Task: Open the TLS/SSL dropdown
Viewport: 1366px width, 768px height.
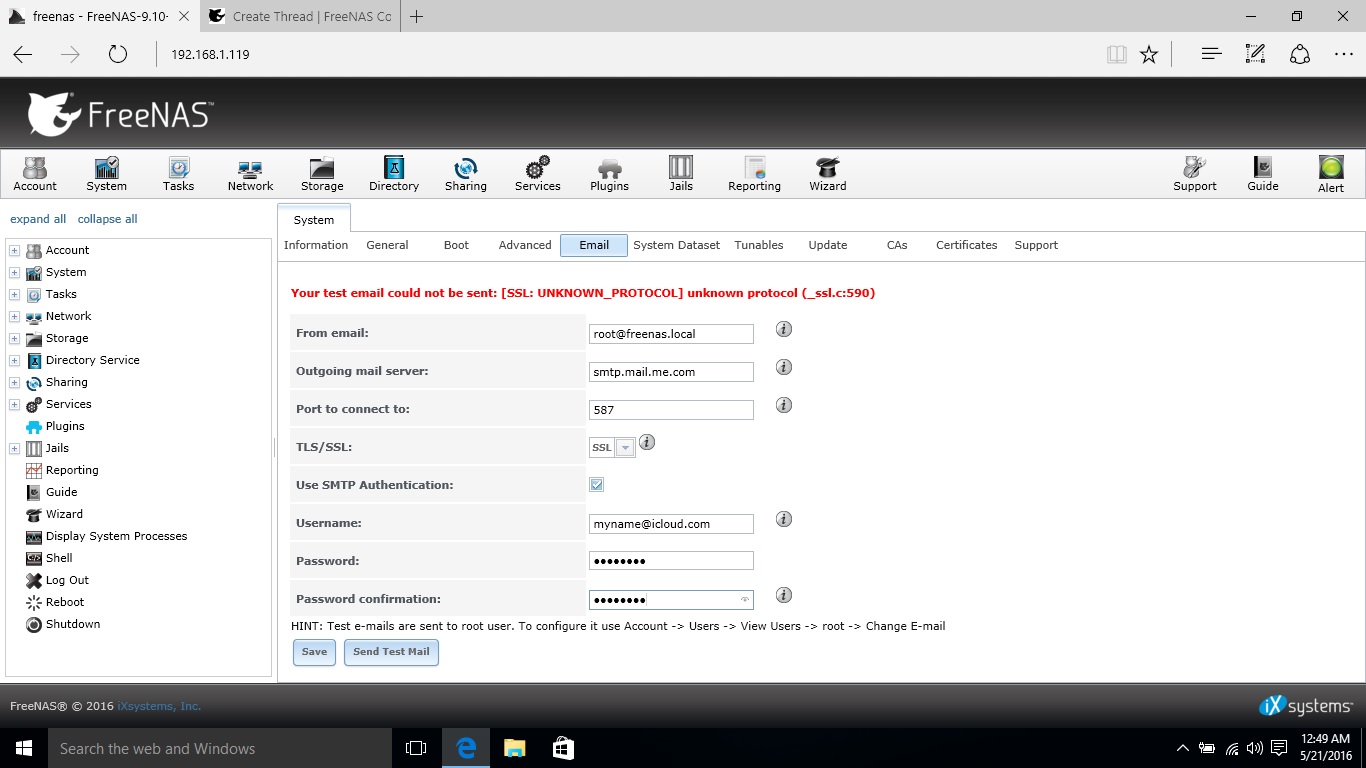Action: (626, 448)
